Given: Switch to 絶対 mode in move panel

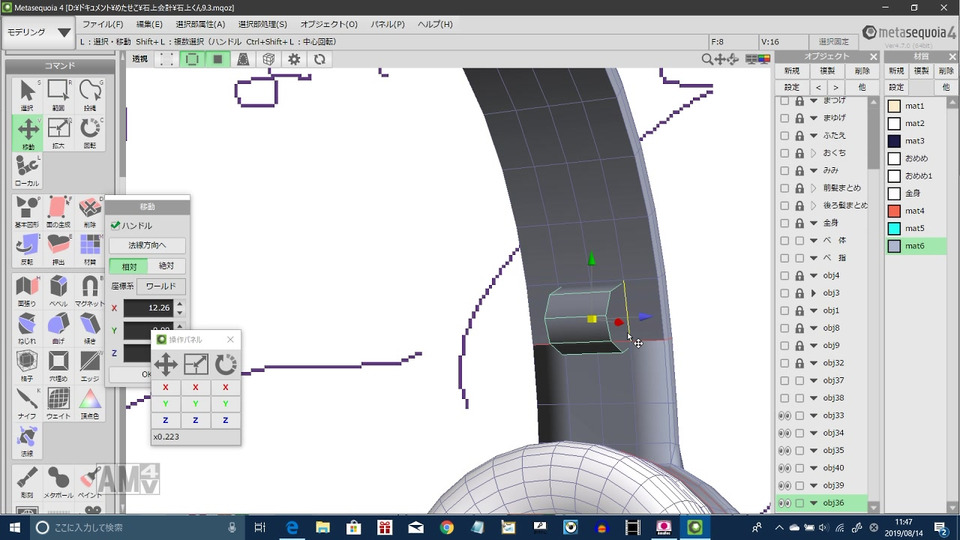Looking at the screenshot, I should [166, 266].
